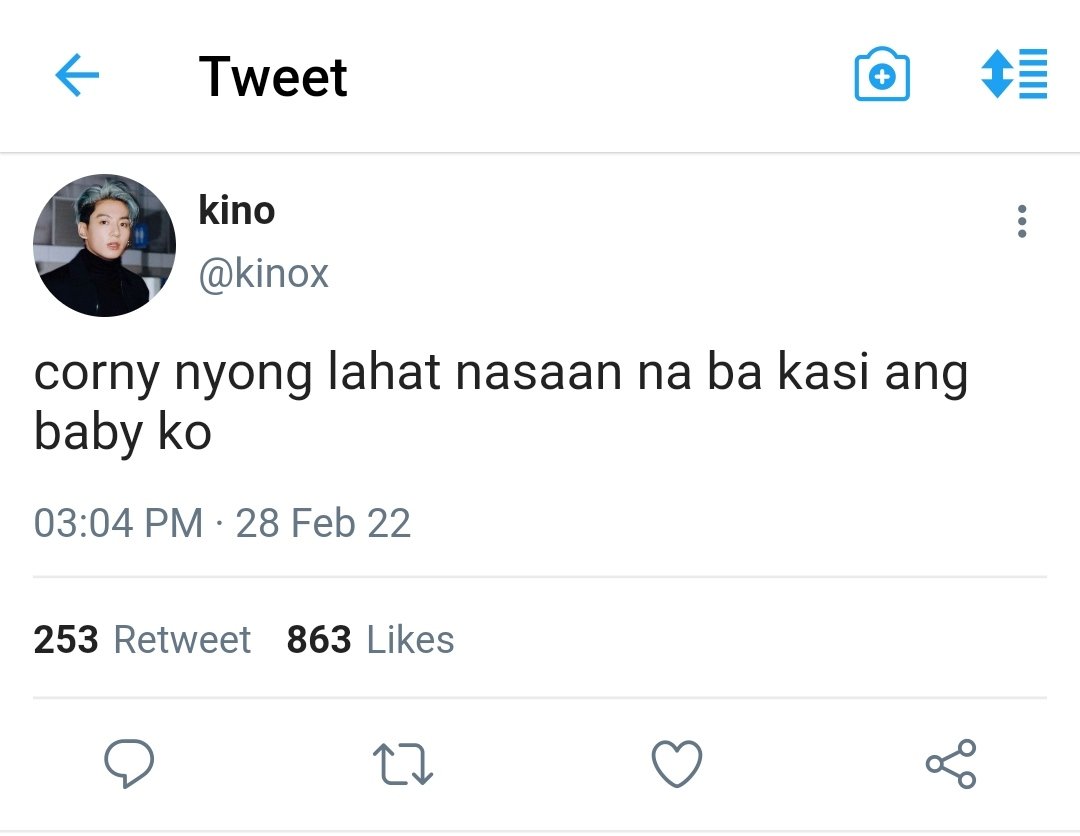Open the @kinox handle

[264, 274]
